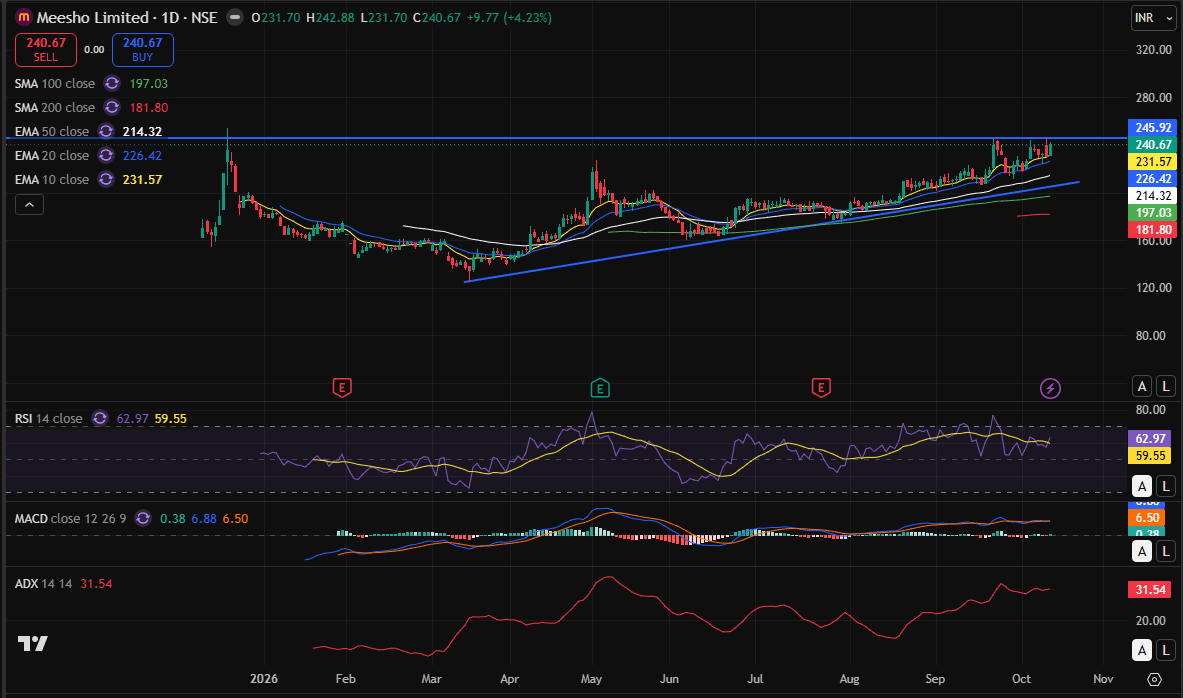The width and height of the screenshot is (1183, 698).
Task: Click the Nov label on time axis
Action: click(1103, 679)
